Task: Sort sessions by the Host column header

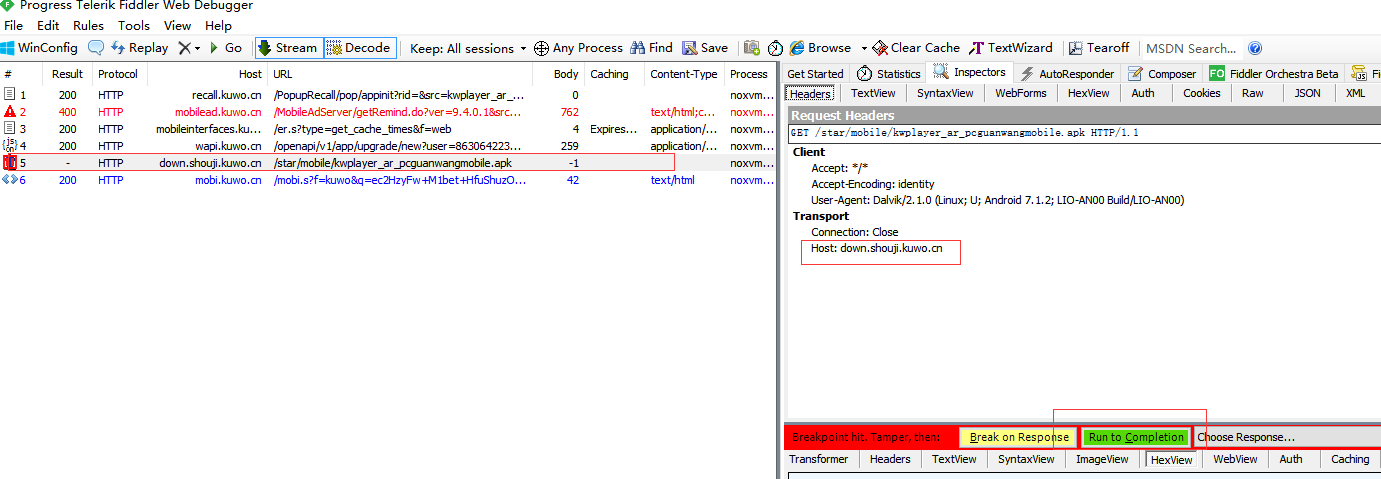Action: (208, 74)
